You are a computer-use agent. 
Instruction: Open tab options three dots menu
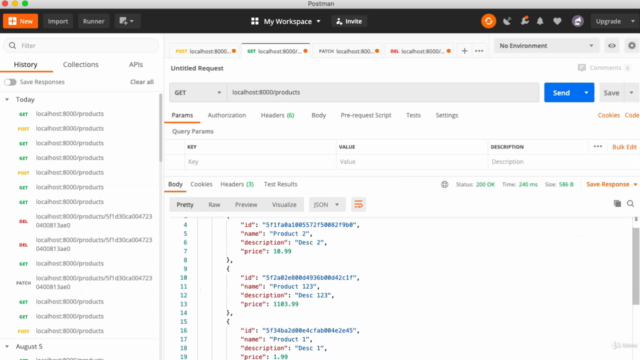pos(479,51)
